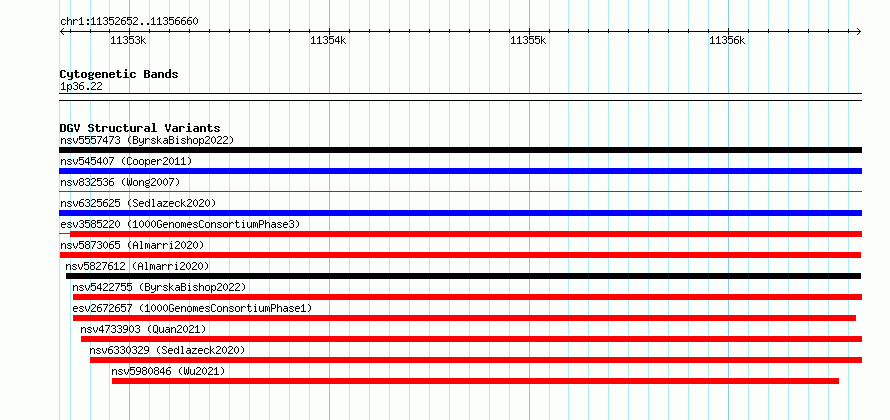Select the red nsv4733903 variant bar
The image size is (890, 420).
[471, 339]
